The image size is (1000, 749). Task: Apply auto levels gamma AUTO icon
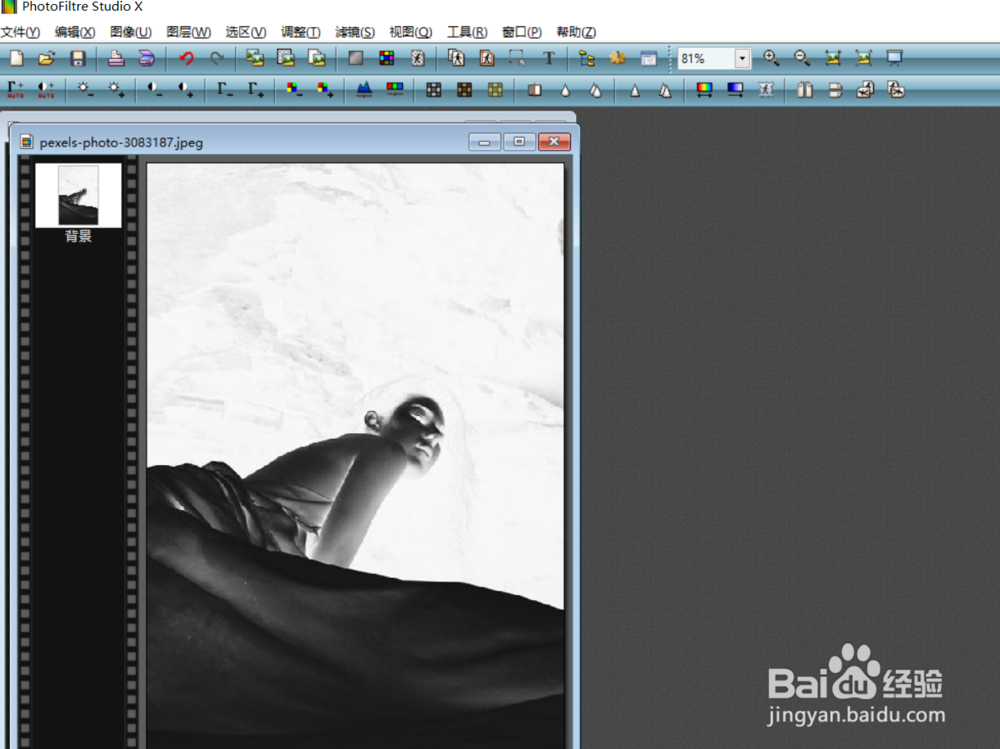coord(15,90)
